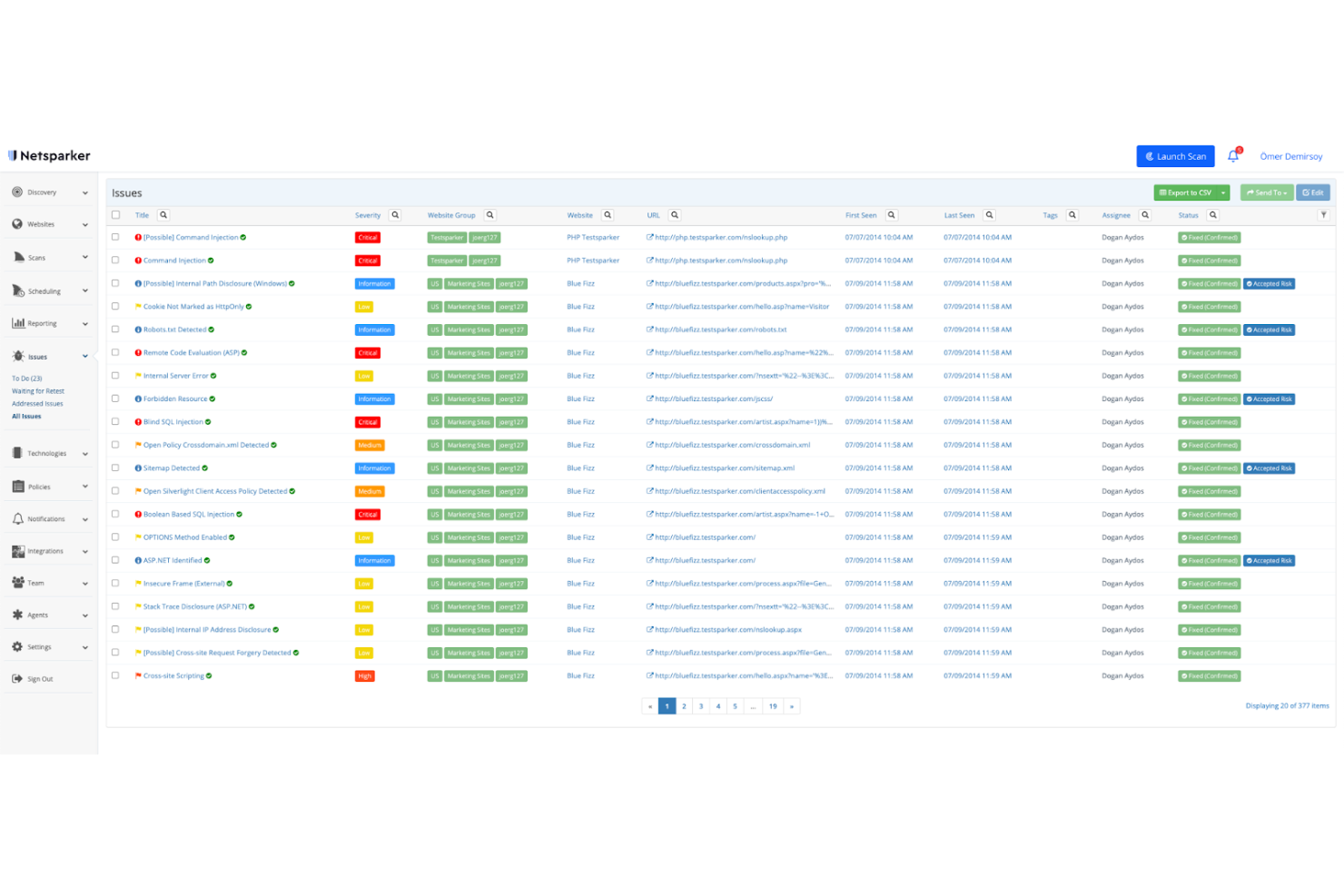The image size is (1344, 896).
Task: Click the Sign Out icon in the sidebar
Action: 16,678
